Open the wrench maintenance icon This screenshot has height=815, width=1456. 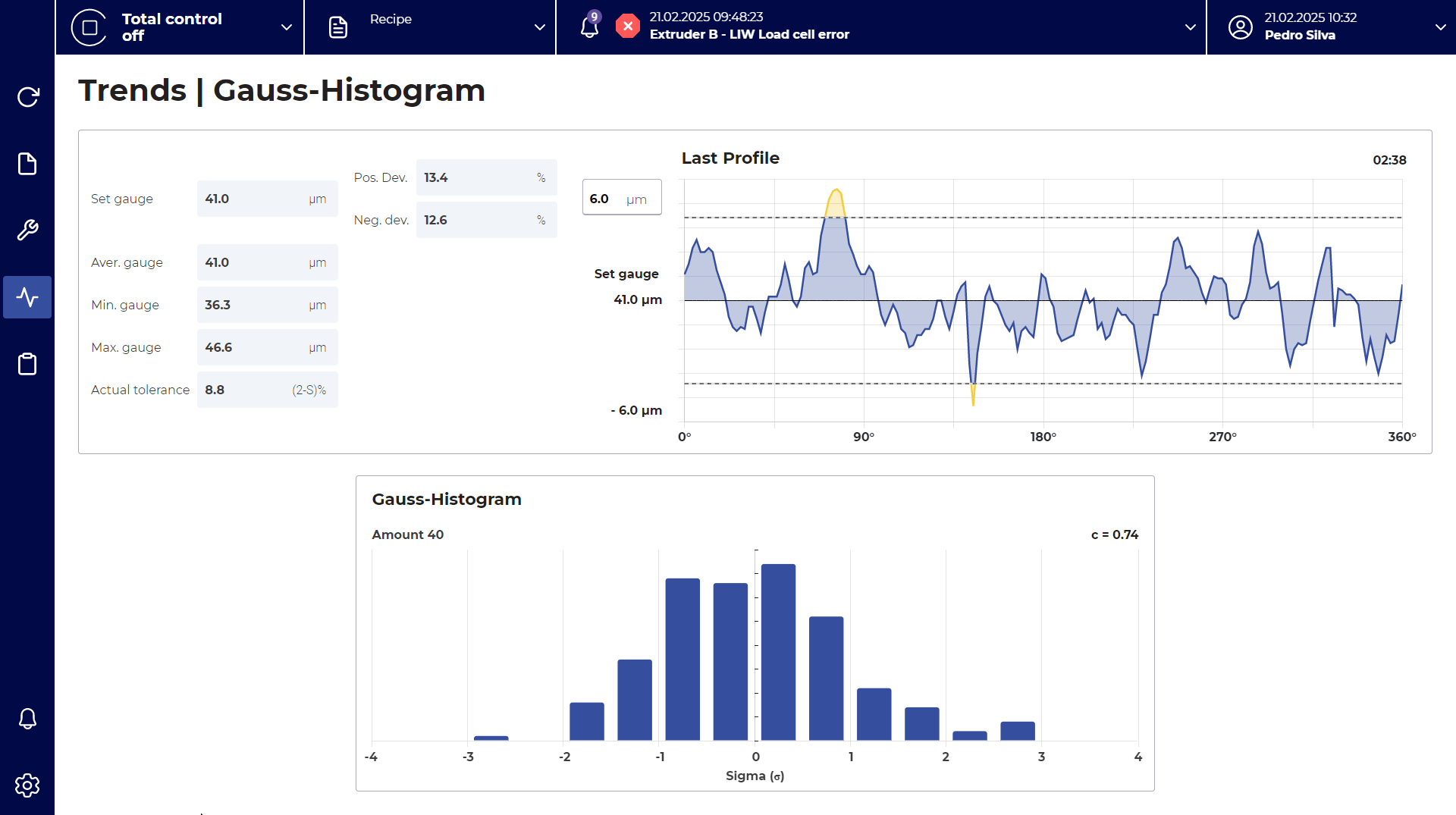coord(27,230)
